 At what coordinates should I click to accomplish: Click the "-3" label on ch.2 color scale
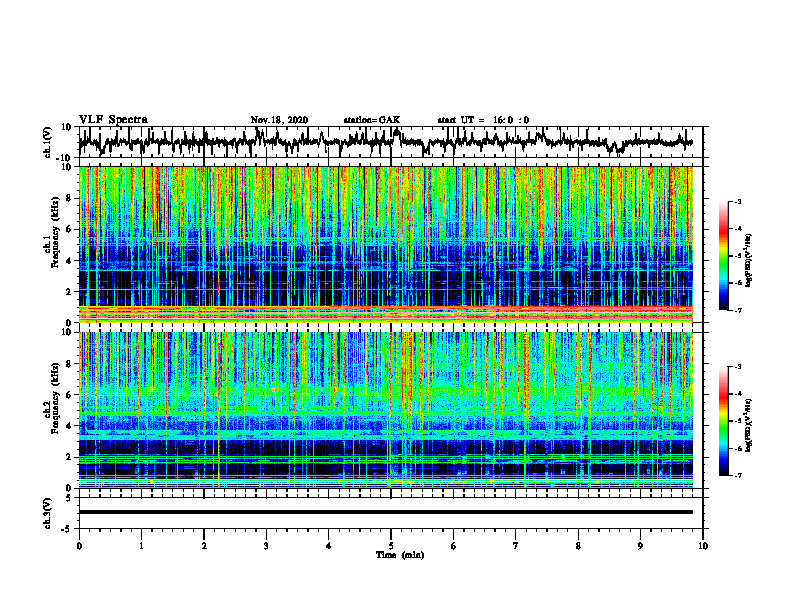point(738,367)
